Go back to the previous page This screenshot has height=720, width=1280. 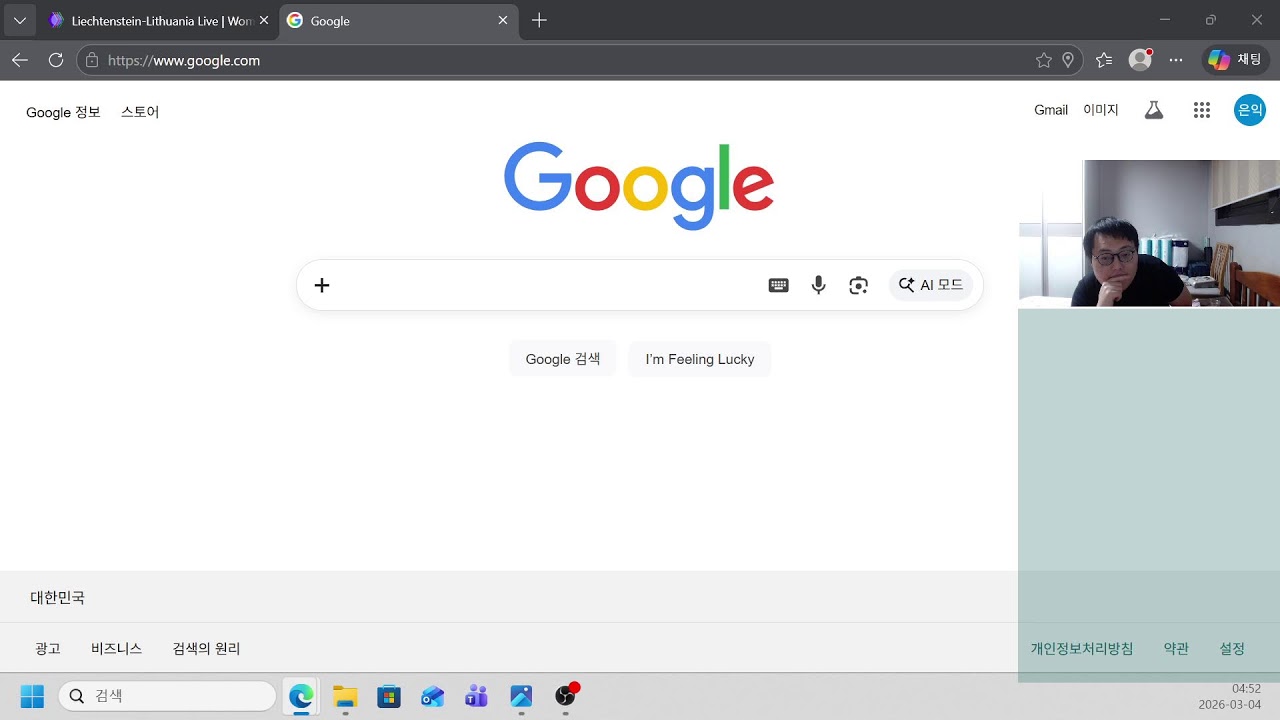(x=20, y=60)
